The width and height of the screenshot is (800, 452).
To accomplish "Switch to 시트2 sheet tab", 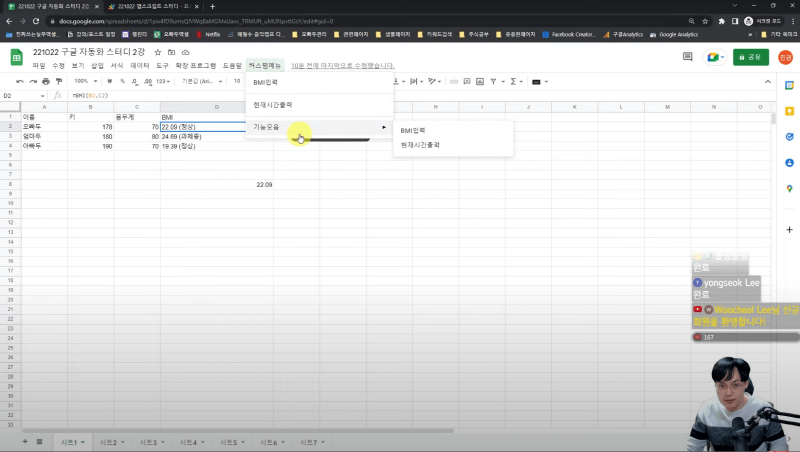I will coord(108,442).
